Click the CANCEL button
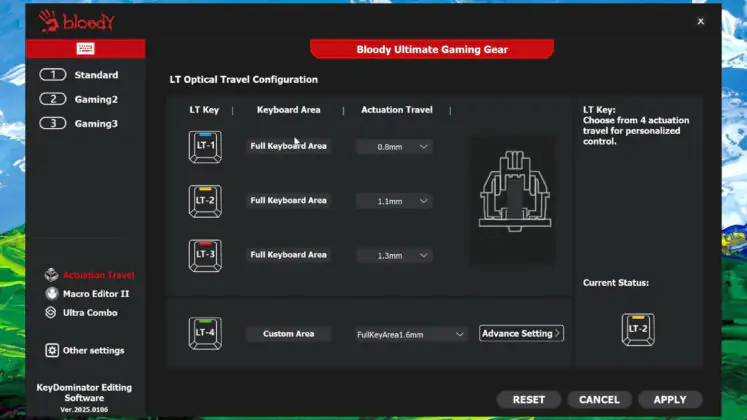747x420 pixels. (x=599, y=400)
